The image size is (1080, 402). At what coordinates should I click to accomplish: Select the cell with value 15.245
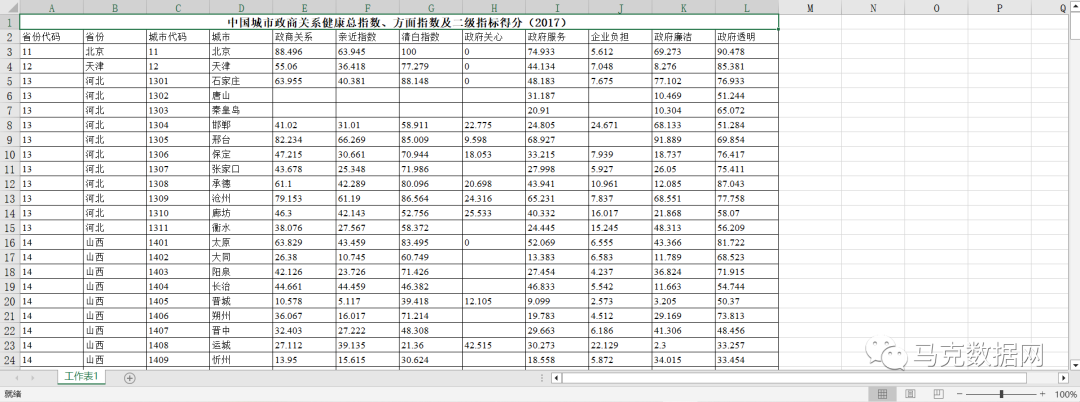click(621, 228)
